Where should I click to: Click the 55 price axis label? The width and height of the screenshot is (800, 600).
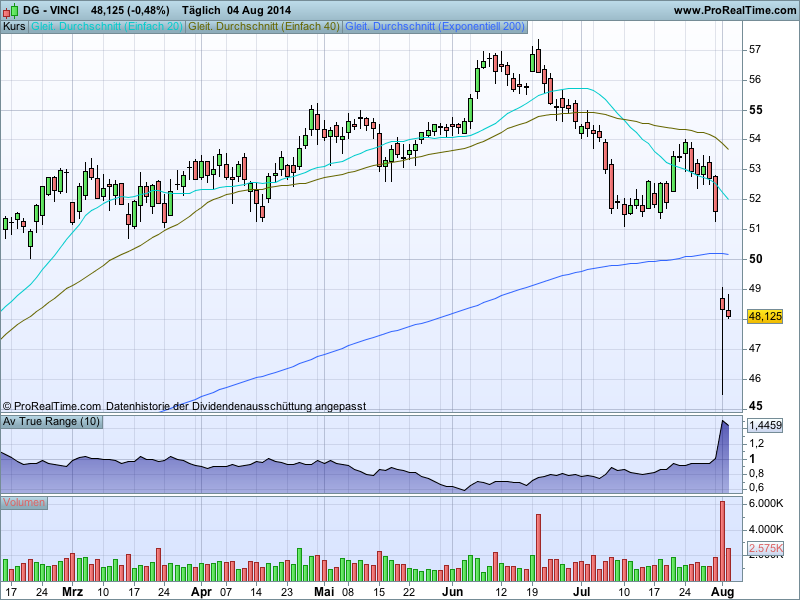point(756,110)
